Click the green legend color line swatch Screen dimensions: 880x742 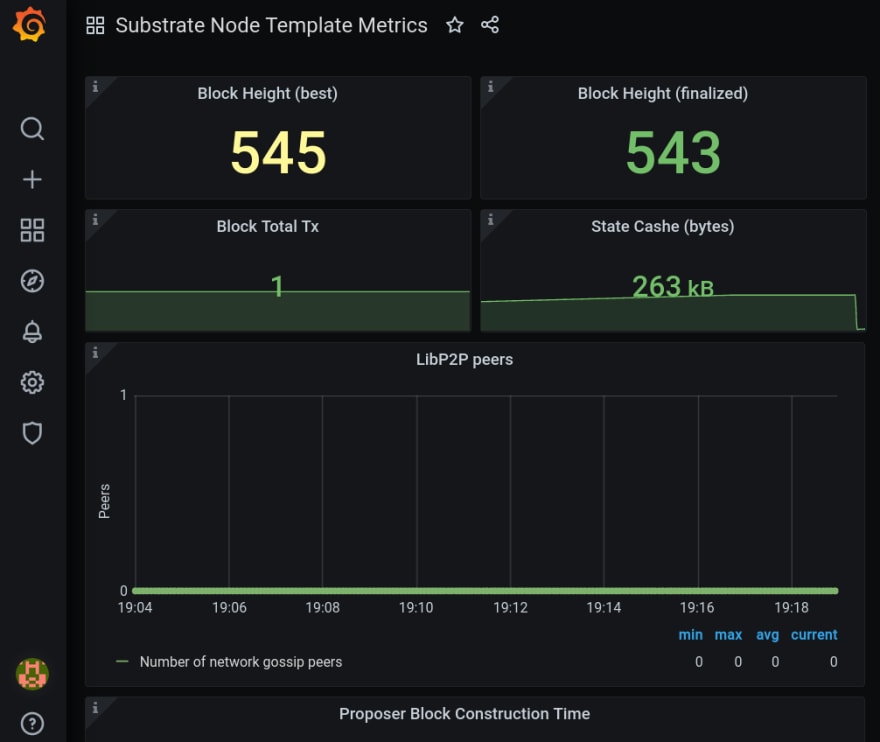pyautogui.click(x=122, y=662)
